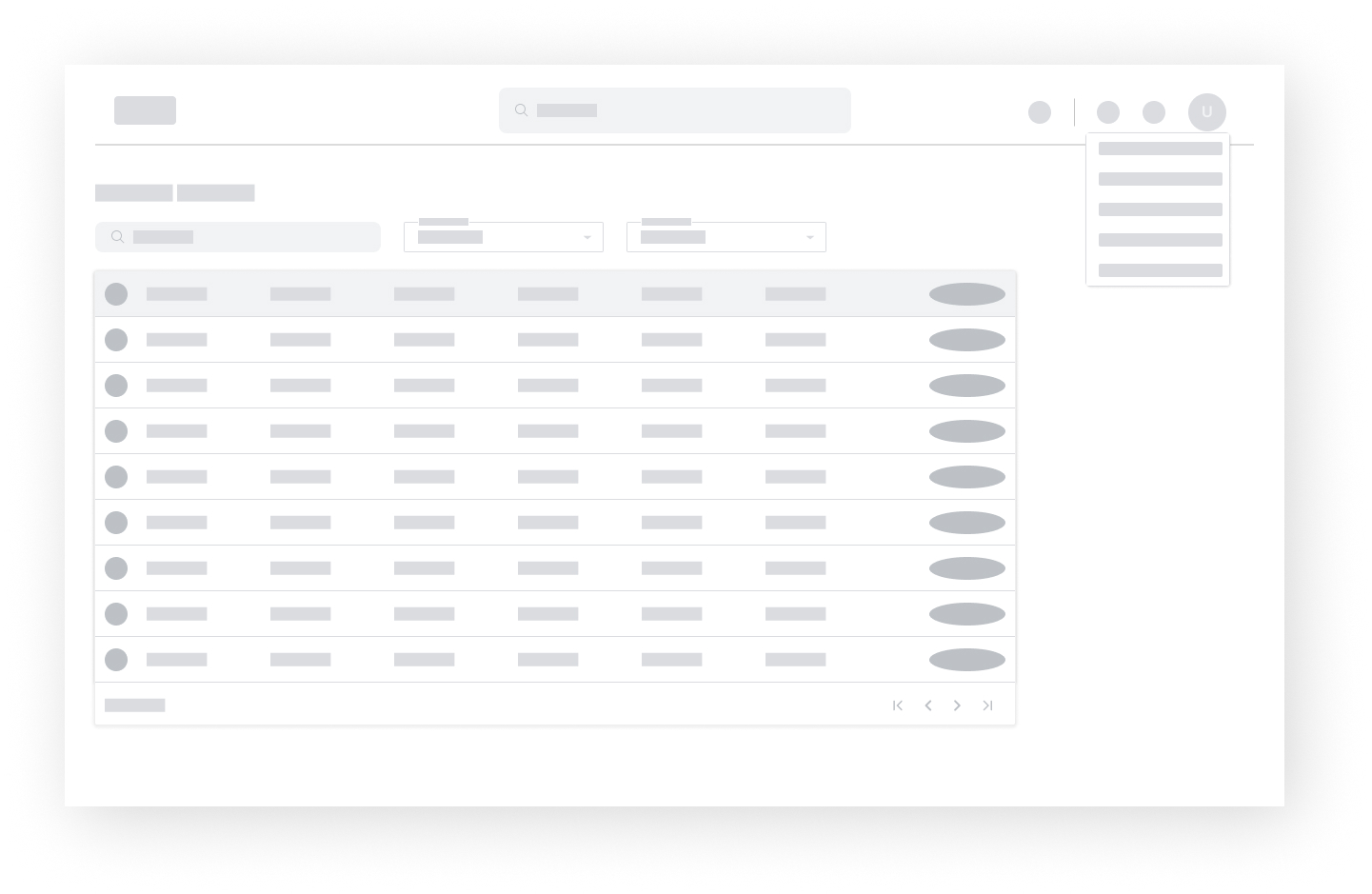Click the pill button in the last table row
This screenshot has height=894, width=1372.
pyautogui.click(x=966, y=660)
